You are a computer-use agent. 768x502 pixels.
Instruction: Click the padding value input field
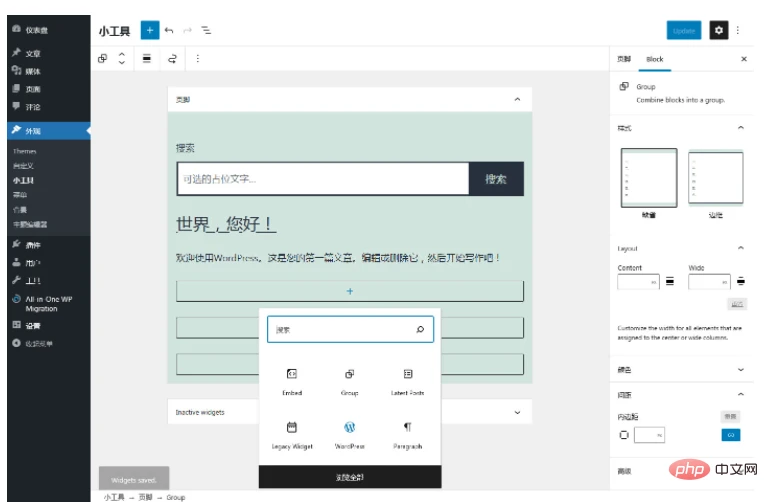[x=649, y=435]
